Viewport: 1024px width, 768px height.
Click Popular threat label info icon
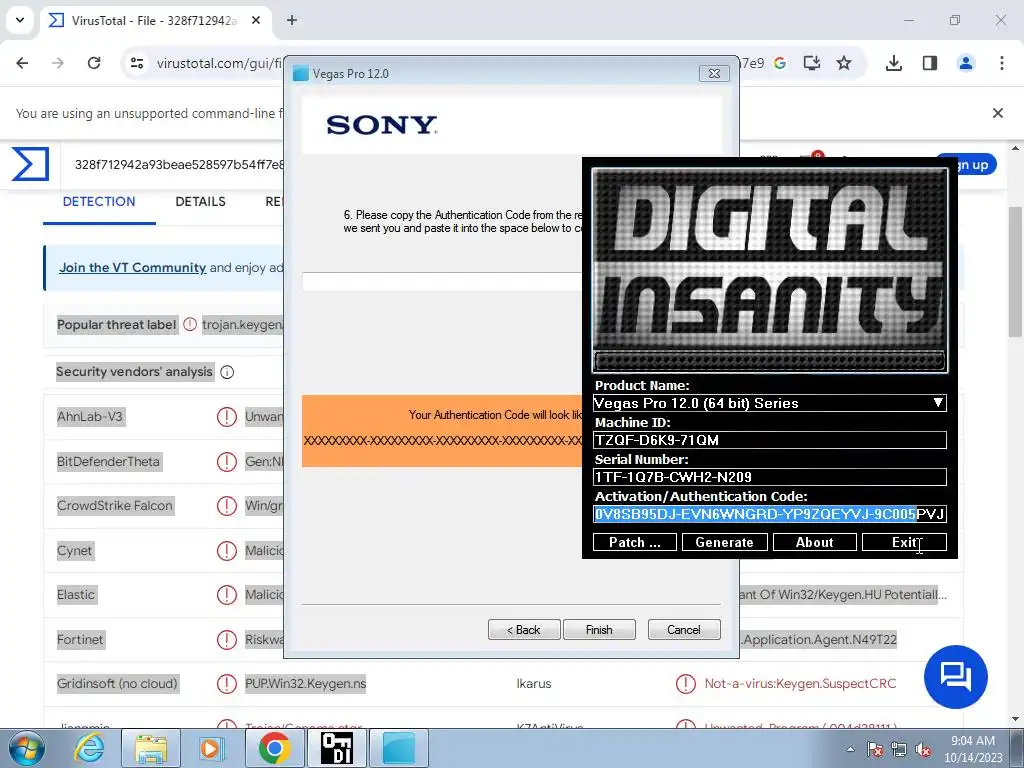[190, 324]
